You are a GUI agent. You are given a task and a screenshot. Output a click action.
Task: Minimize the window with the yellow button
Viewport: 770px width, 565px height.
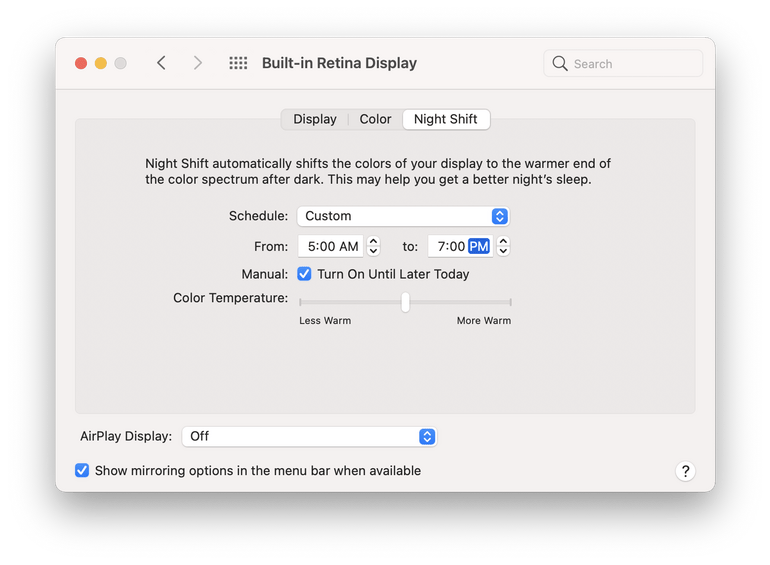101,63
